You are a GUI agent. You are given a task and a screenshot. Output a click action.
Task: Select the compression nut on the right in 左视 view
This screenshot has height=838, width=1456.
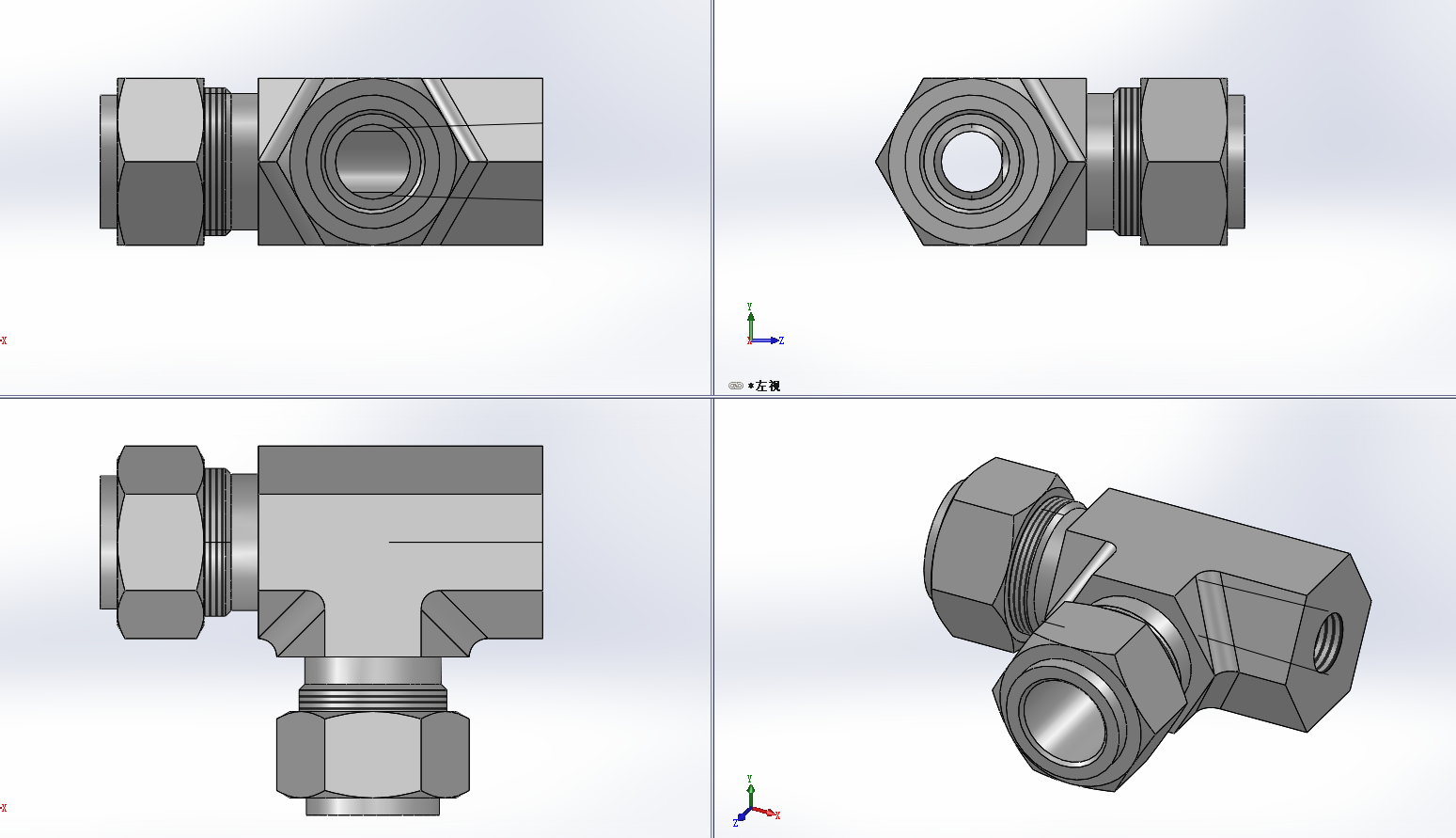(1184, 162)
